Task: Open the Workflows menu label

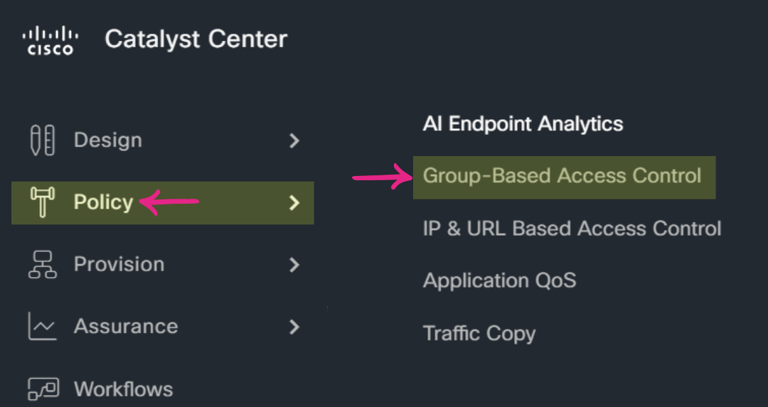Action: (x=123, y=389)
